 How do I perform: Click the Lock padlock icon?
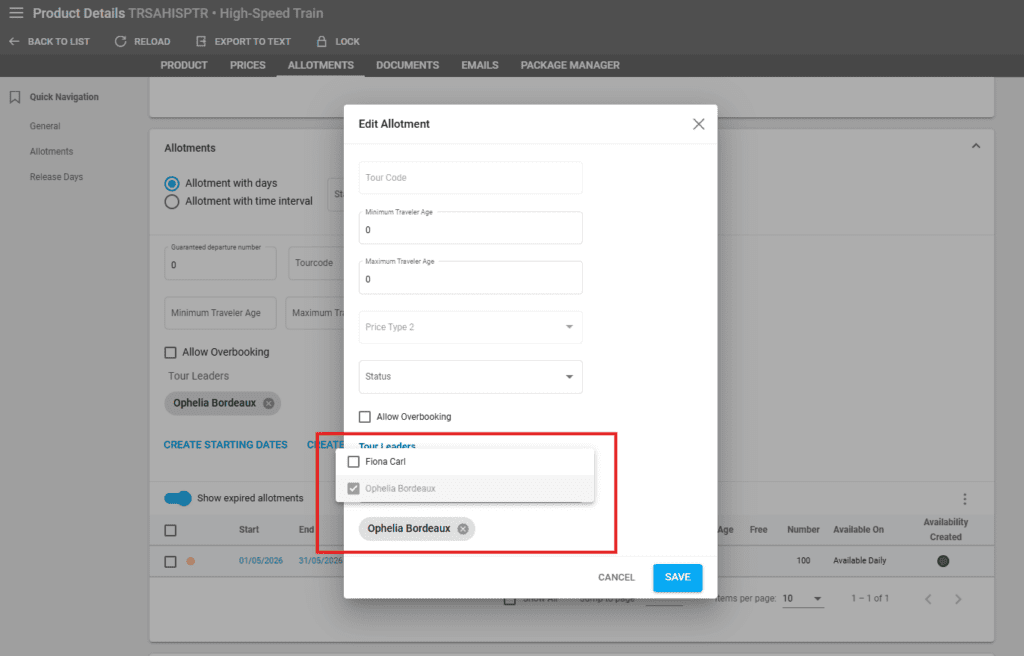click(322, 42)
